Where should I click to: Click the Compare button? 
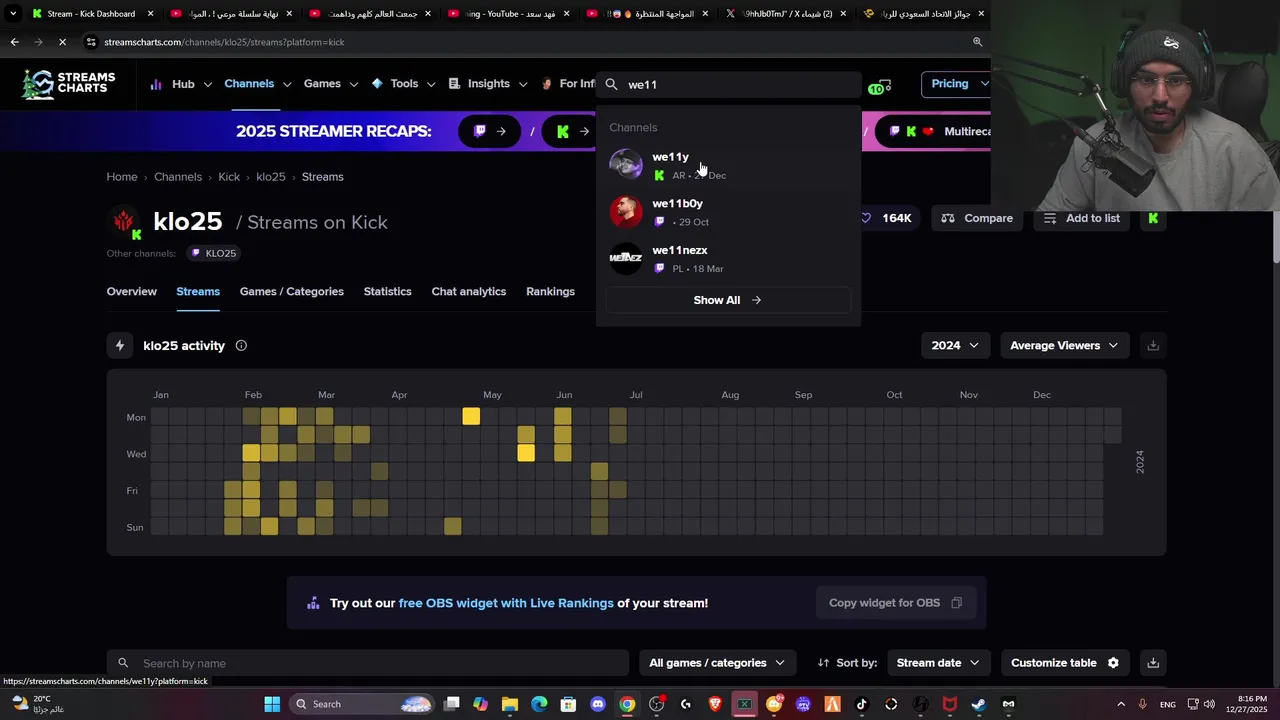tap(977, 218)
